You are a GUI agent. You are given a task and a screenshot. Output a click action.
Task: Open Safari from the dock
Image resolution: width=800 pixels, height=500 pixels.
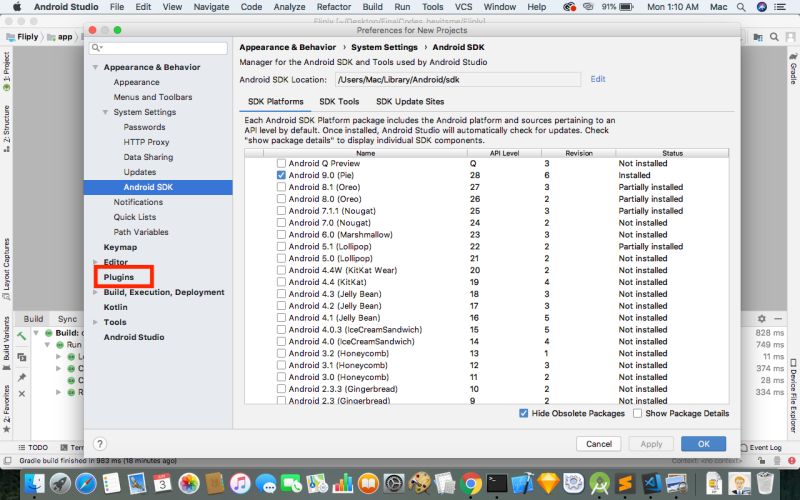[x=86, y=483]
